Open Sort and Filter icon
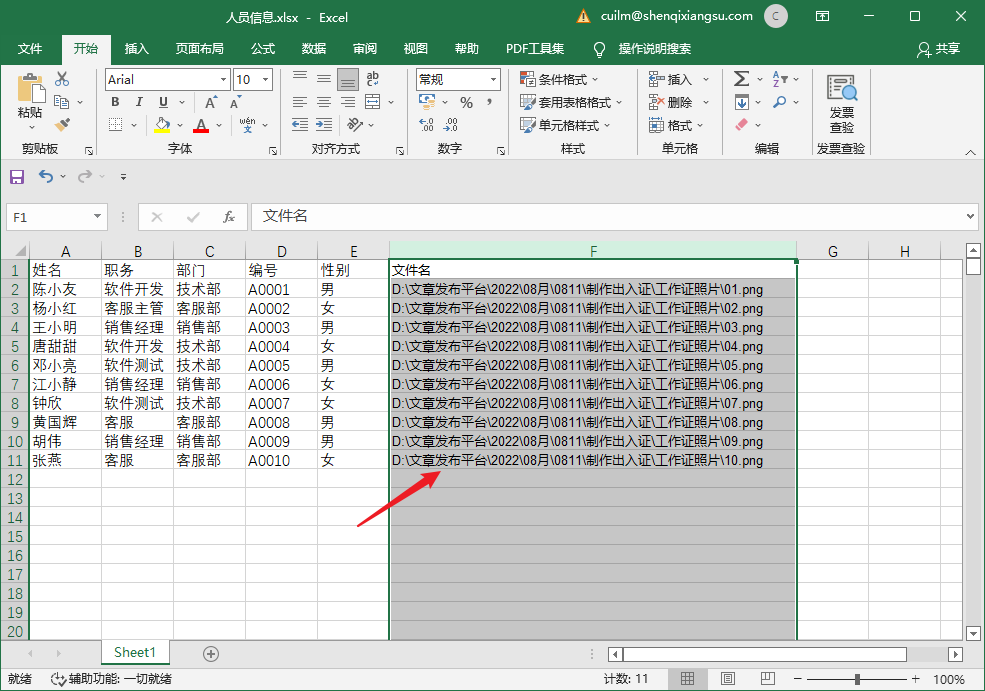Viewport: 985px width, 691px height. point(780,79)
